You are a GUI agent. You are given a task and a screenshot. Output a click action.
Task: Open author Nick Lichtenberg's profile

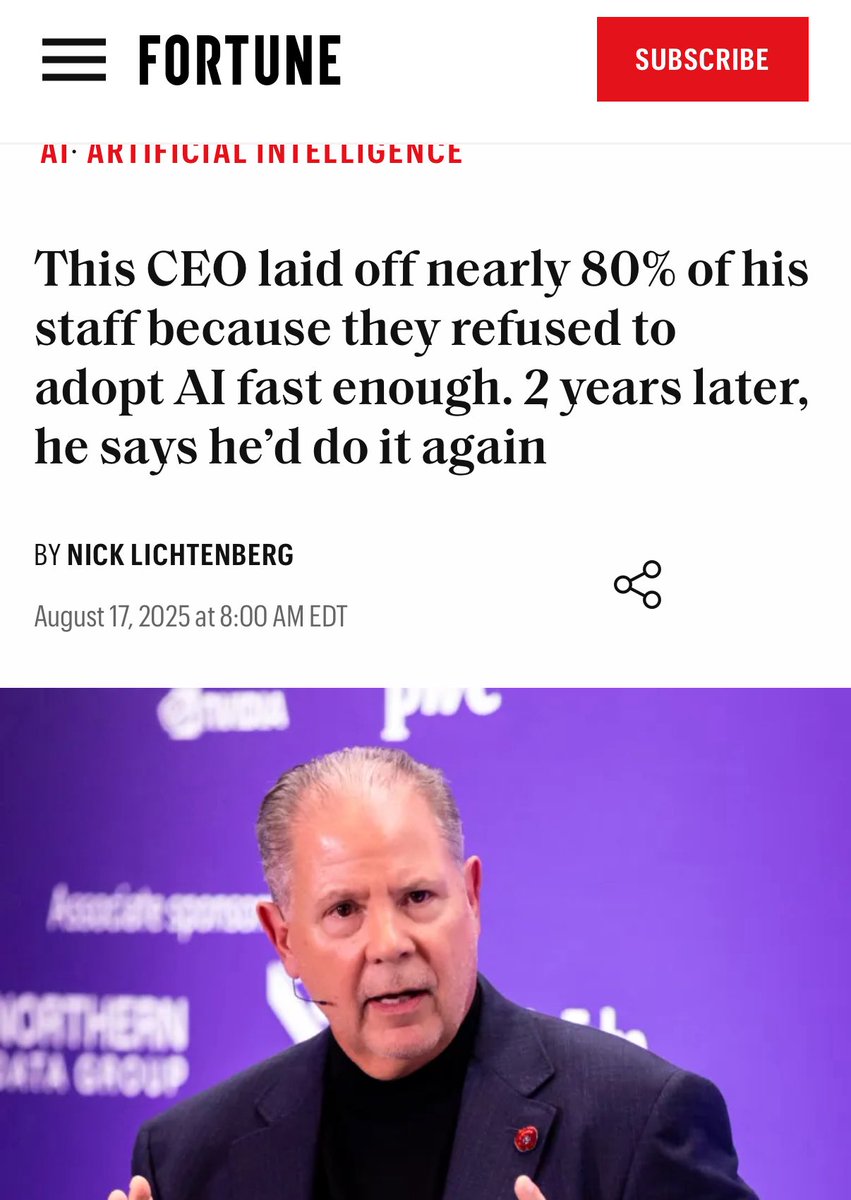(180, 555)
